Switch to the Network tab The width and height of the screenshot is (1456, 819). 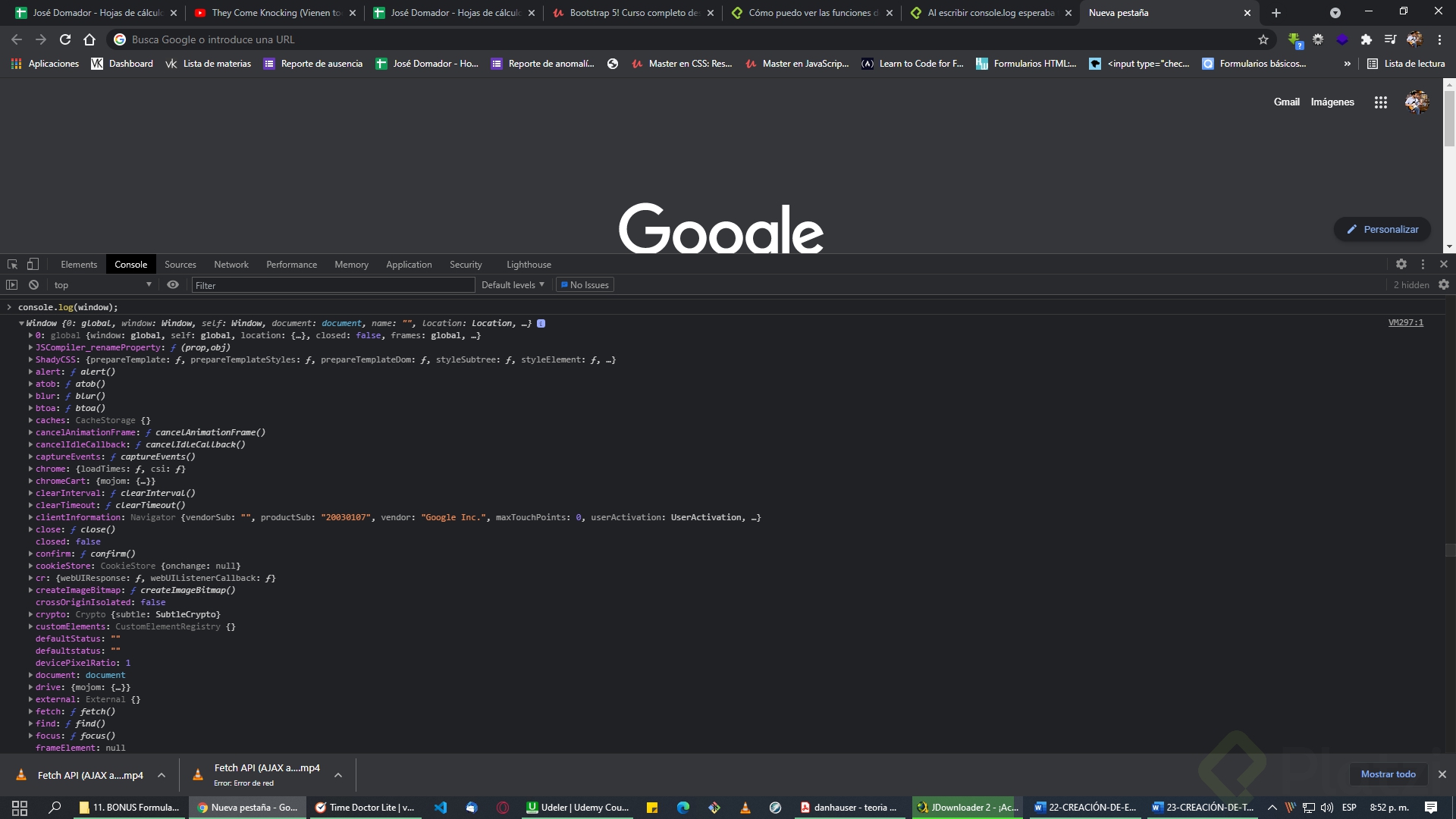pyautogui.click(x=231, y=265)
